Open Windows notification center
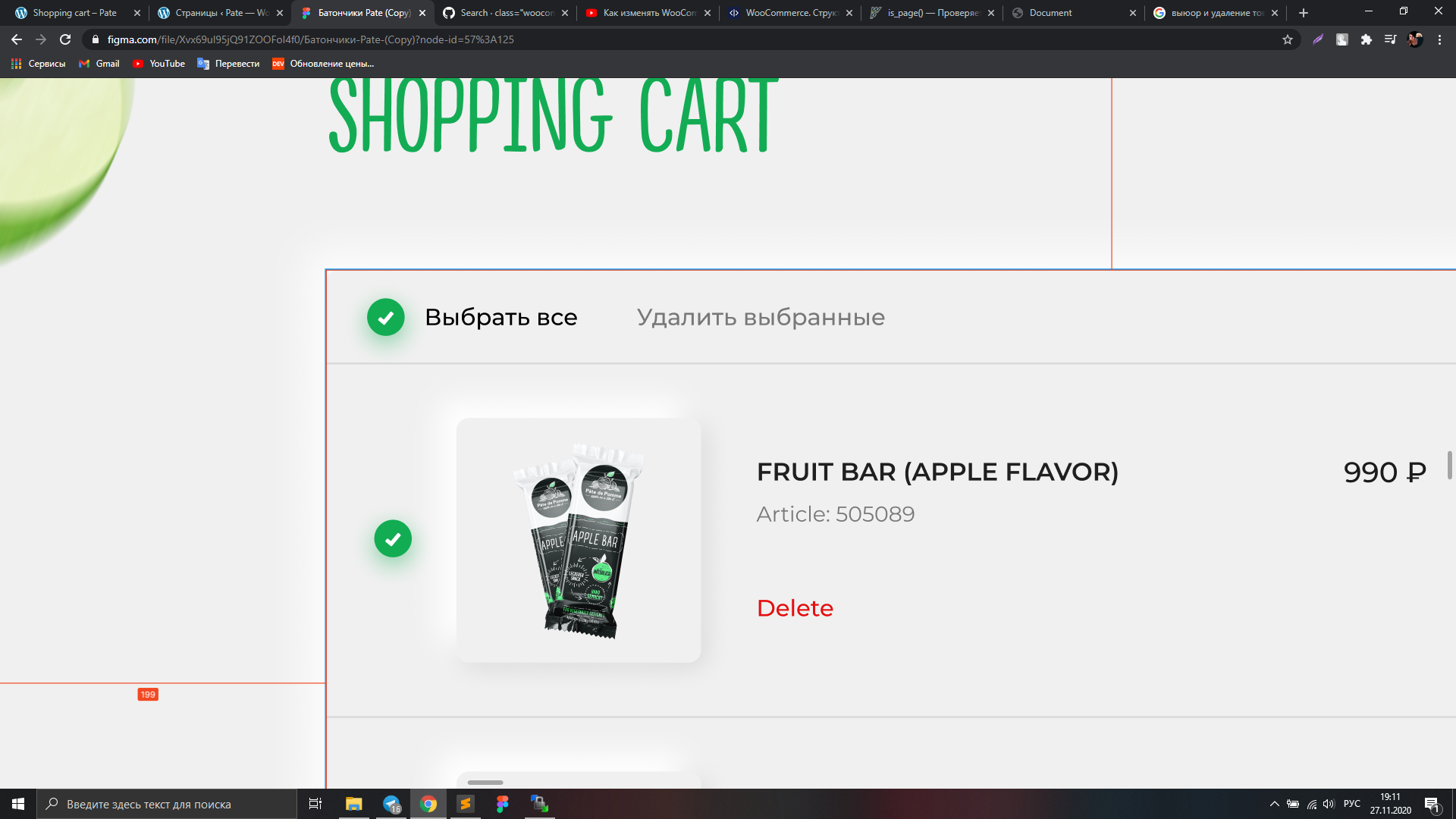Screen dimensions: 1456x819 click(1432, 804)
